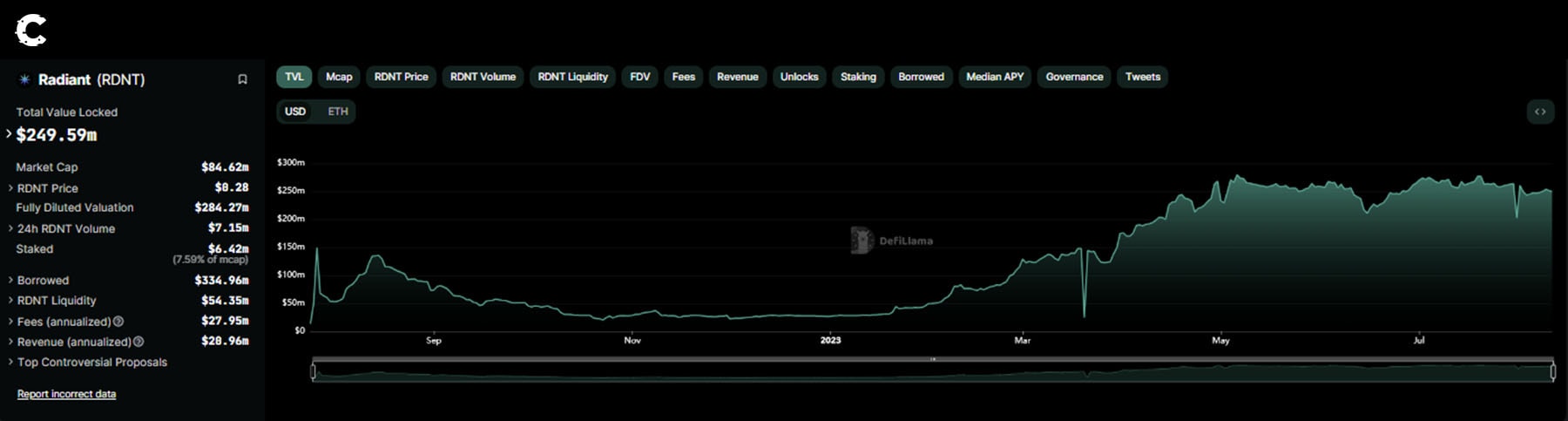
Task: Click the DefiLlama watermark logo in chart
Action: [x=862, y=241]
